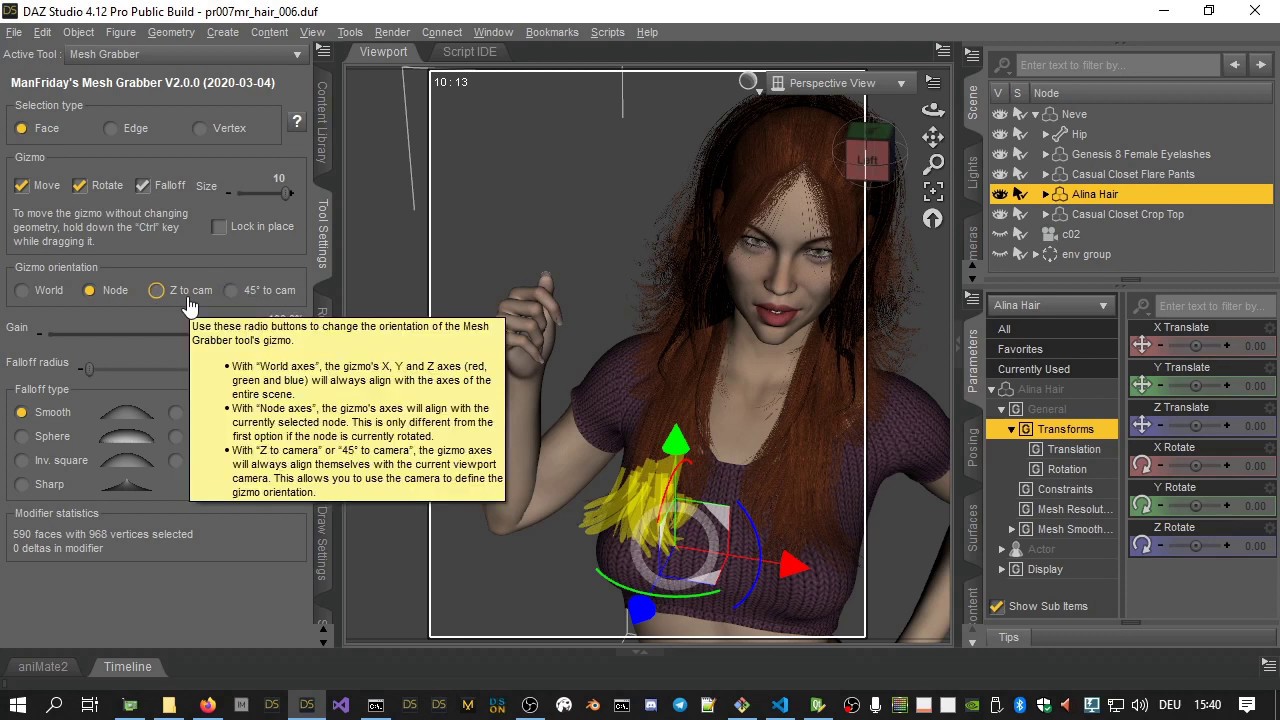
Task: Open Task View on the taskbar
Action: (89, 705)
